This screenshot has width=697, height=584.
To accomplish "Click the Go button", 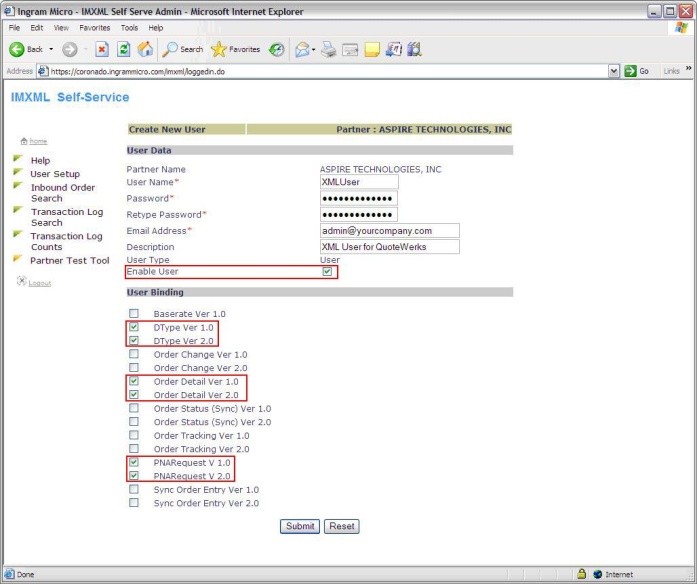I will (x=637, y=71).
